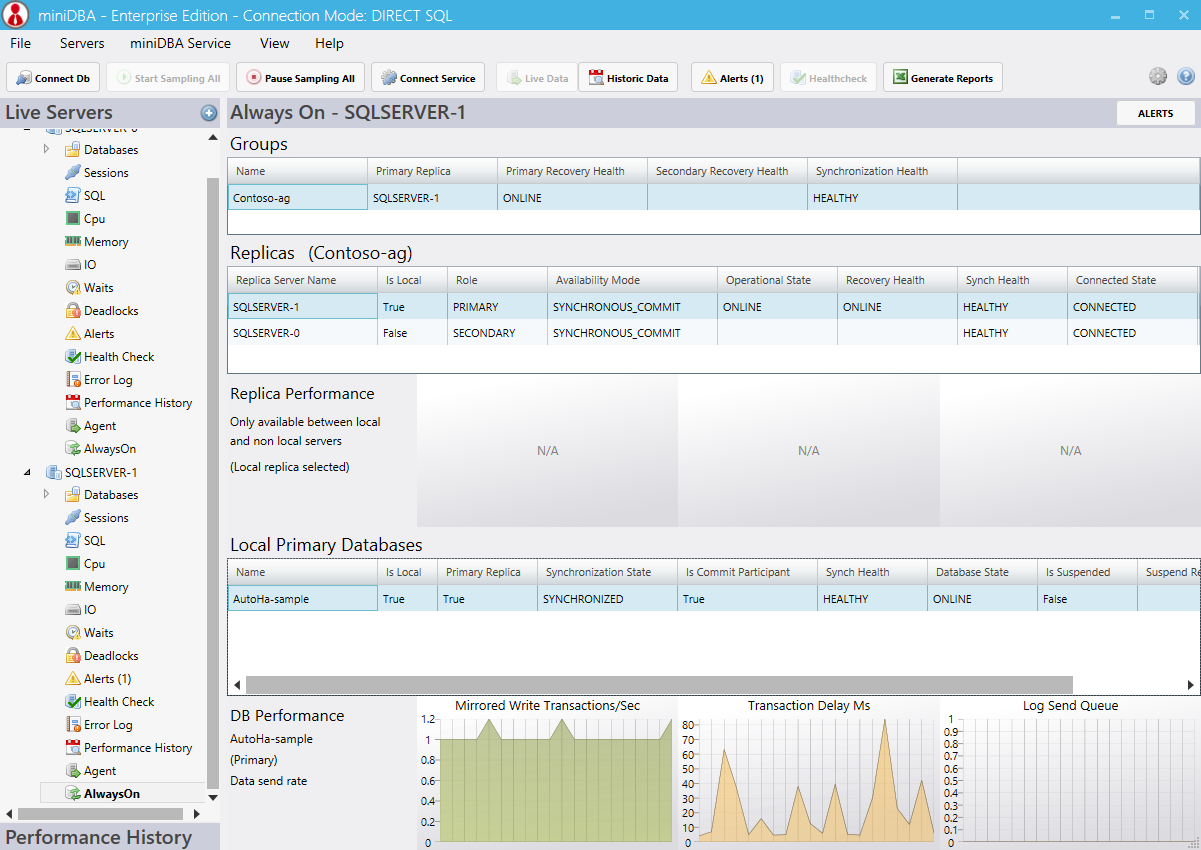The height and width of the screenshot is (850, 1201).
Task: Open Agent under the first server
Action: [90, 426]
